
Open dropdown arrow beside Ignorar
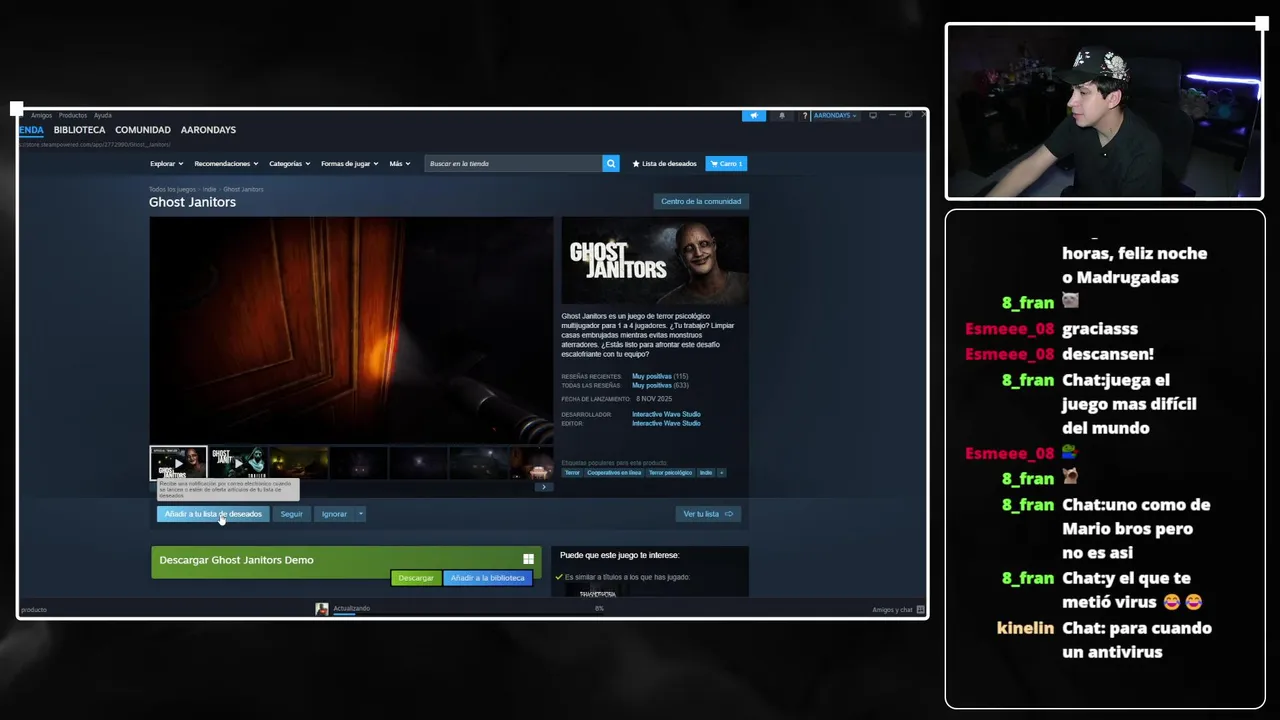pos(360,514)
